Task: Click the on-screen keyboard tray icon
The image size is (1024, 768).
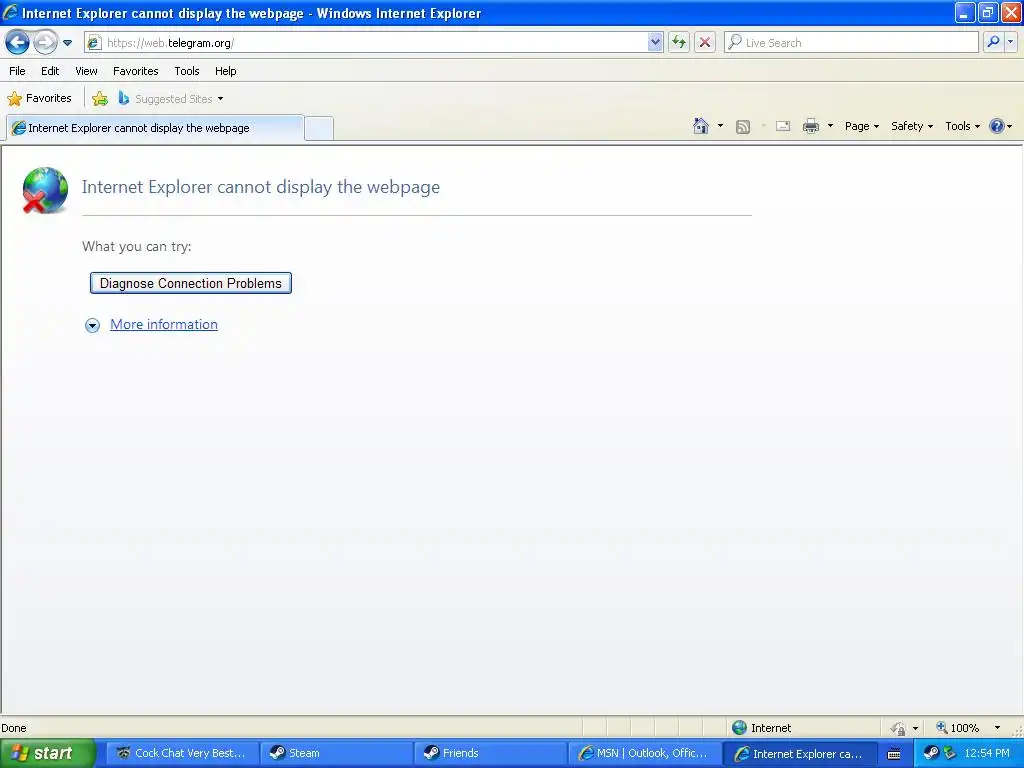Action: tap(894, 754)
